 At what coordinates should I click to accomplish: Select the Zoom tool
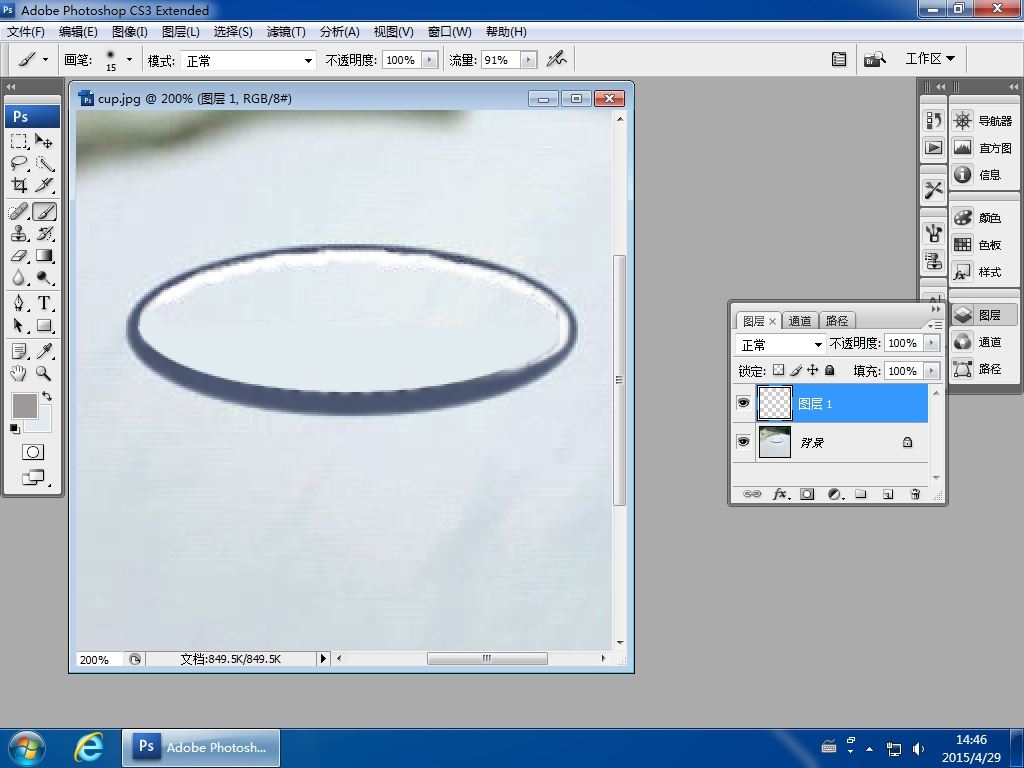tap(44, 374)
